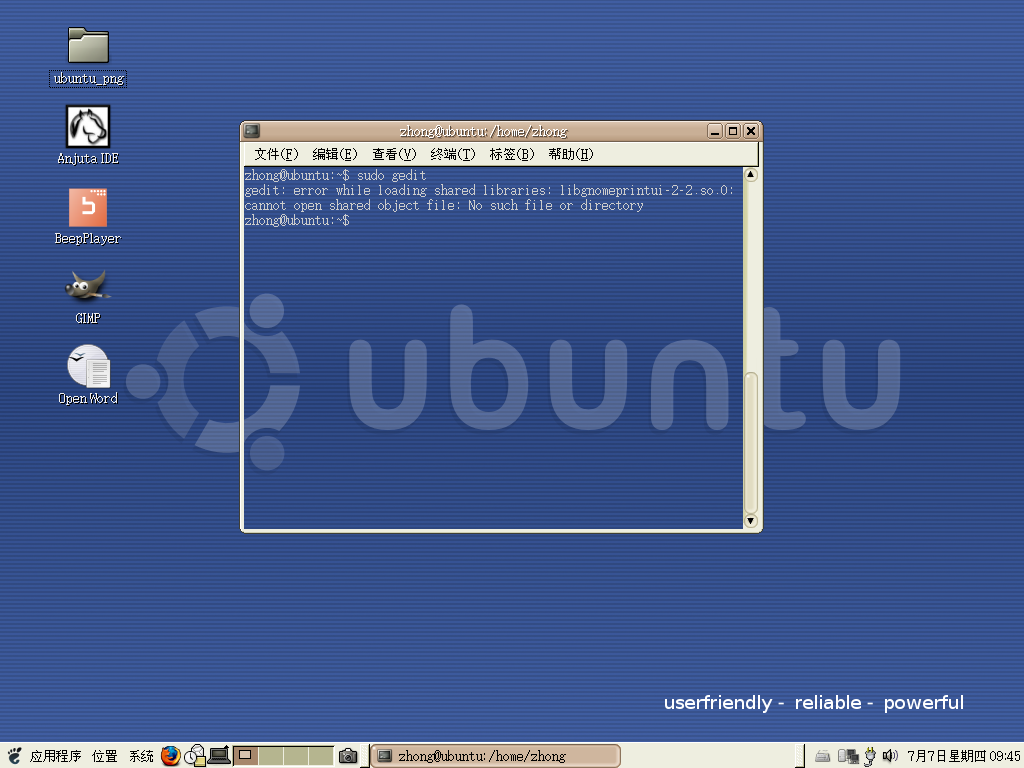The image size is (1024, 768).
Task: Open the clock-and-mail panel launcher
Action: point(195,756)
